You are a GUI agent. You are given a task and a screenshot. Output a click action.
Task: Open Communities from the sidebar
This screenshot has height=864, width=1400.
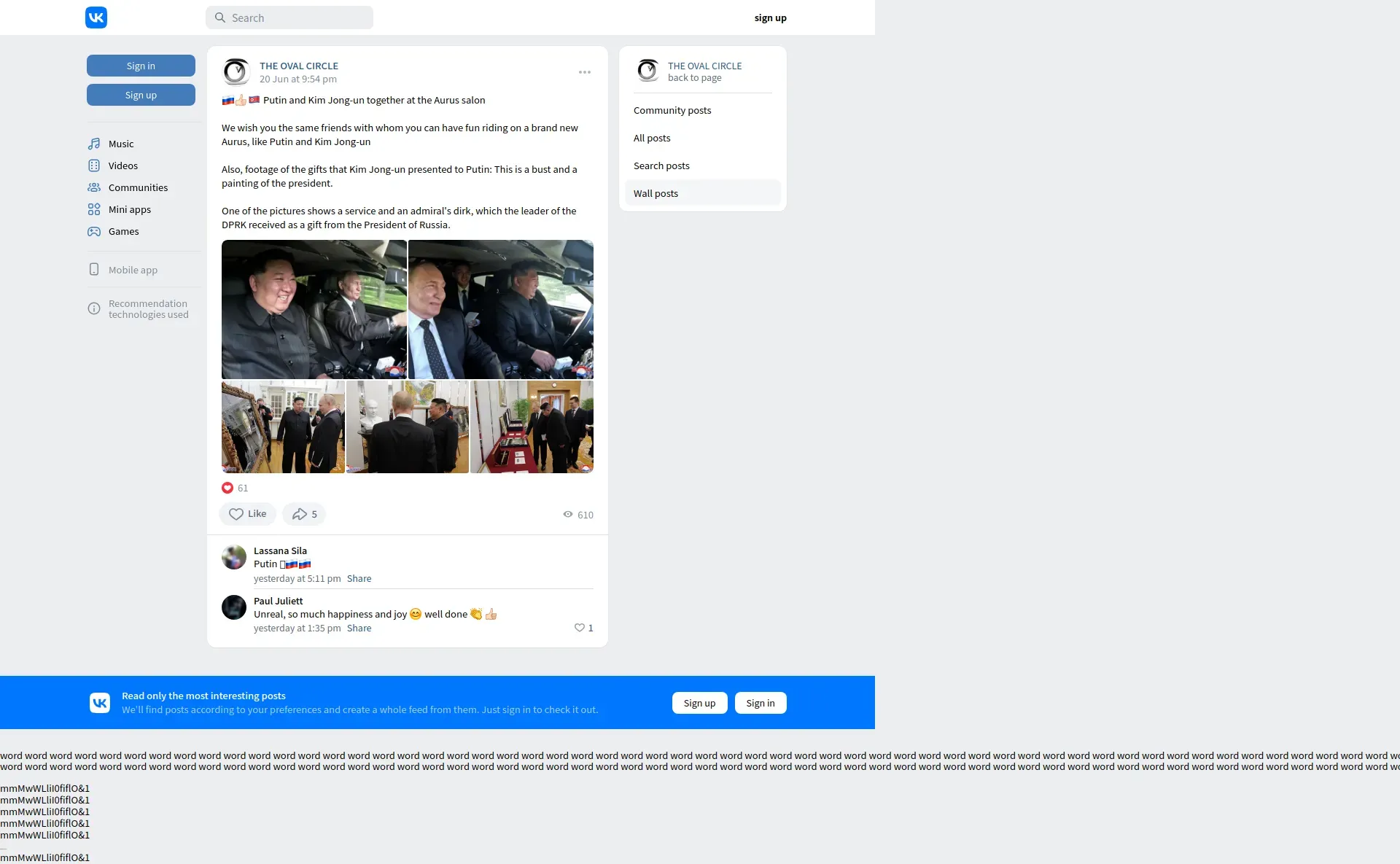pos(137,187)
